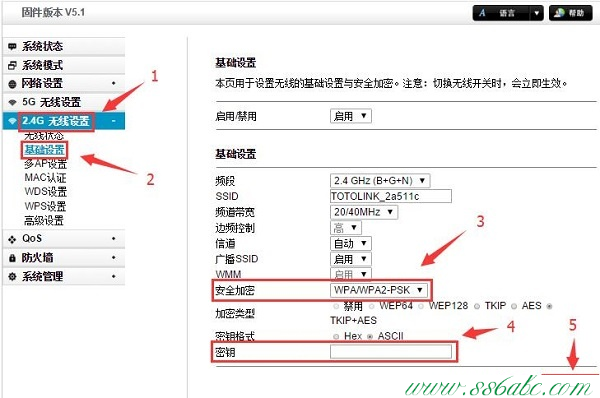The image size is (600, 398).
Task: Collapse 2.4G 无线设置 with minus indicator
Action: [114, 121]
